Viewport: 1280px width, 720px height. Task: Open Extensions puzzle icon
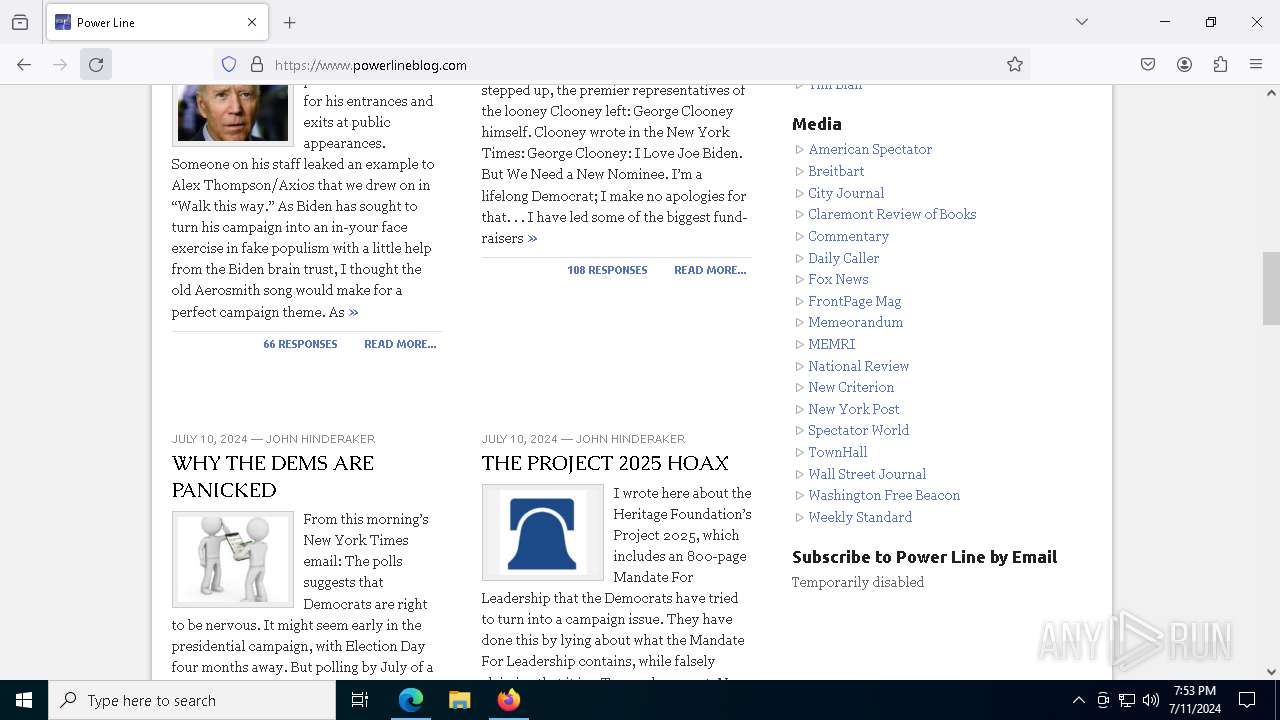pyautogui.click(x=1220, y=65)
